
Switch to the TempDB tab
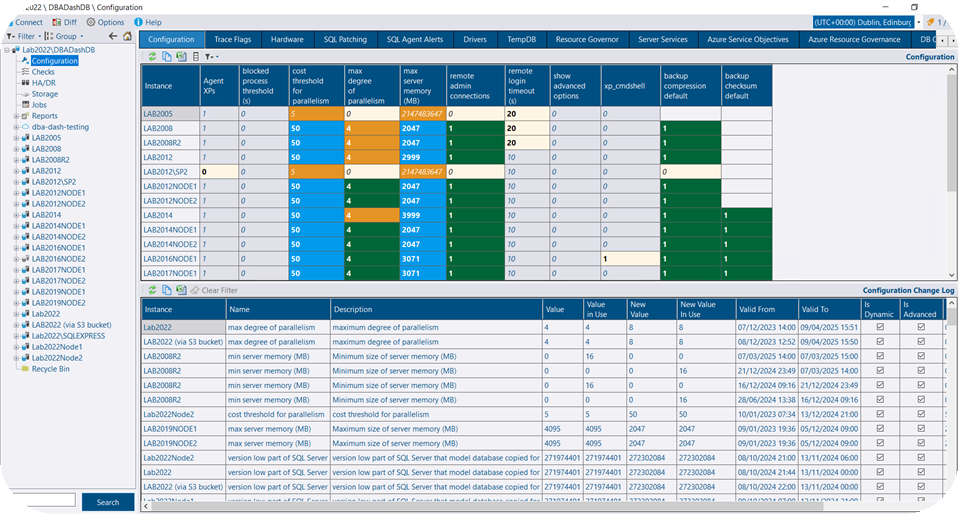522,39
